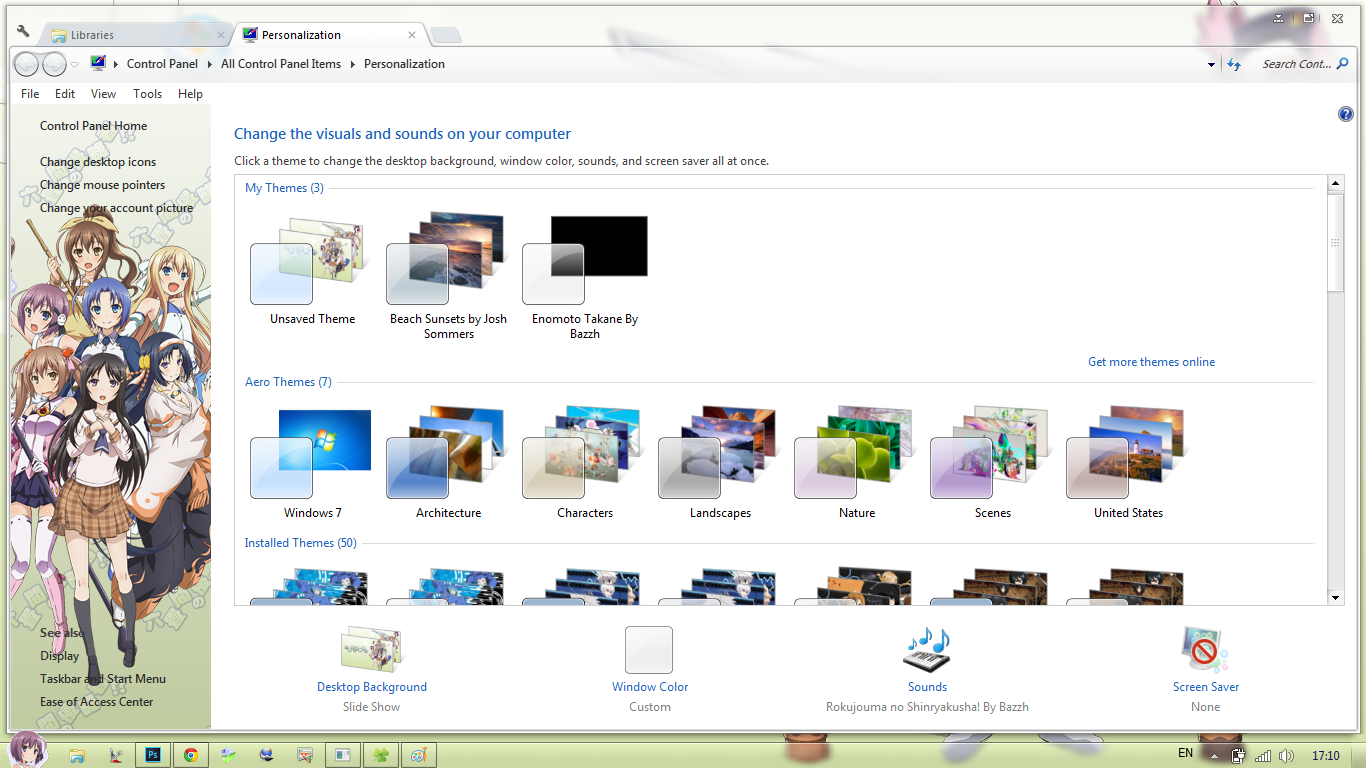Expand the arrow after Control Panel breadcrumb
1366x768 pixels.
coord(210,64)
